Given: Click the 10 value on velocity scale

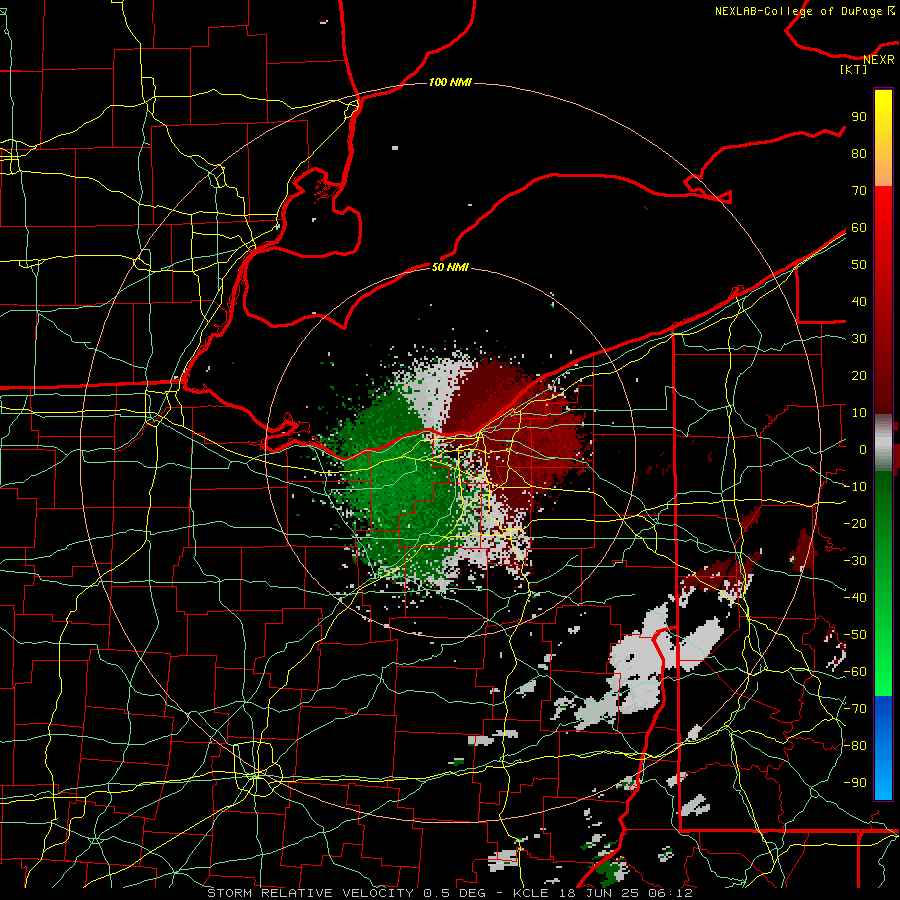Looking at the screenshot, I should (859, 413).
